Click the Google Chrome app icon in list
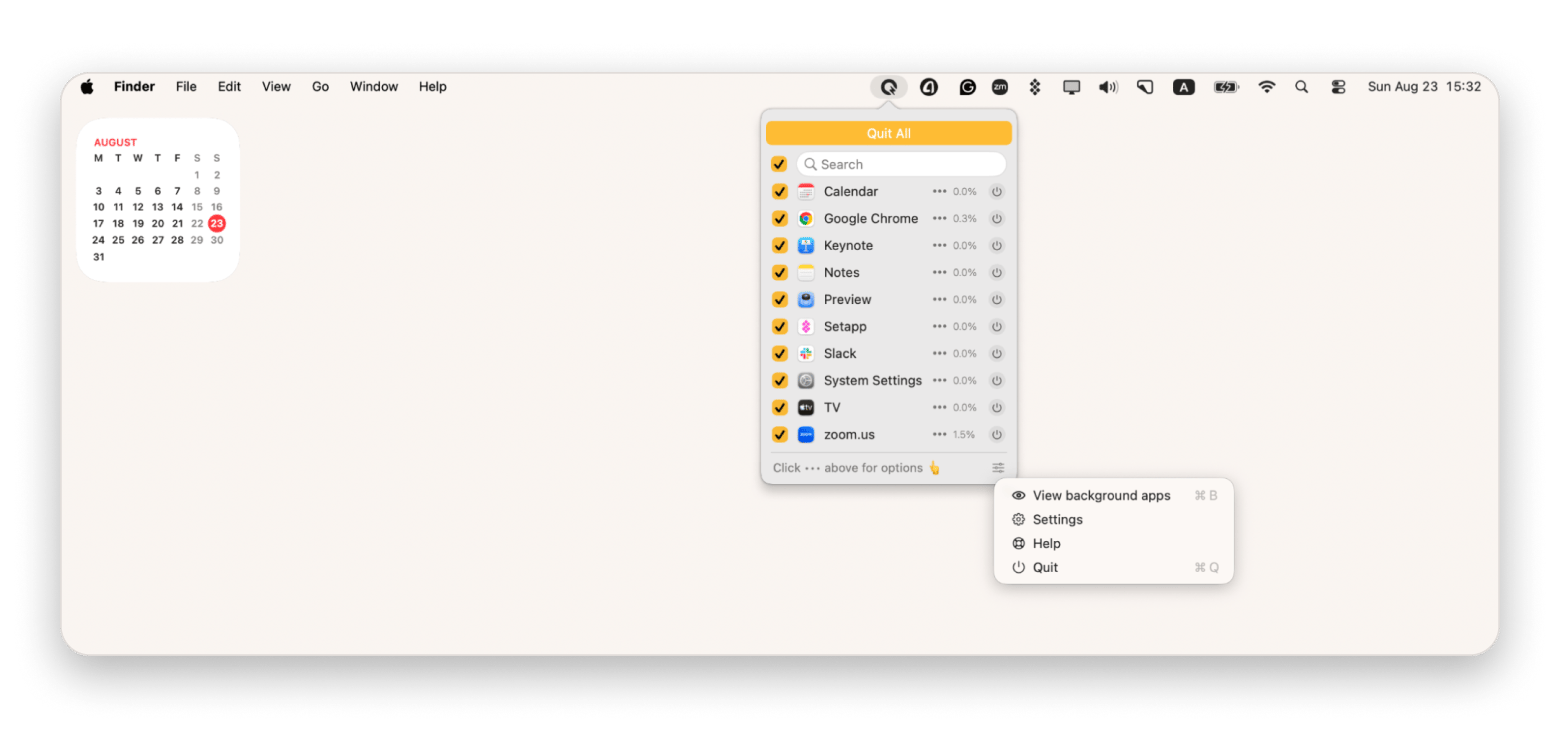Viewport: 1560px width, 748px height. (806, 219)
